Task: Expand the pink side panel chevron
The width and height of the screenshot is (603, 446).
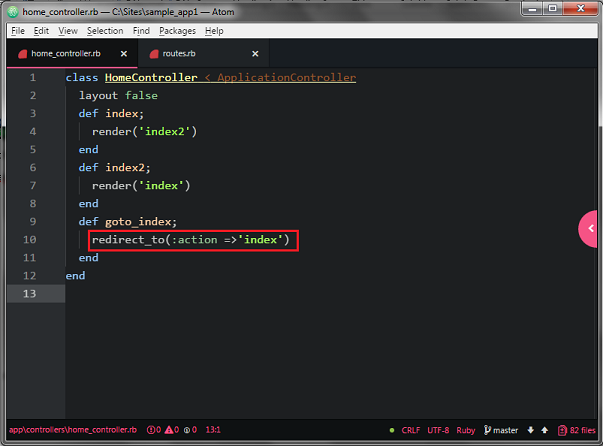Action: coord(590,229)
